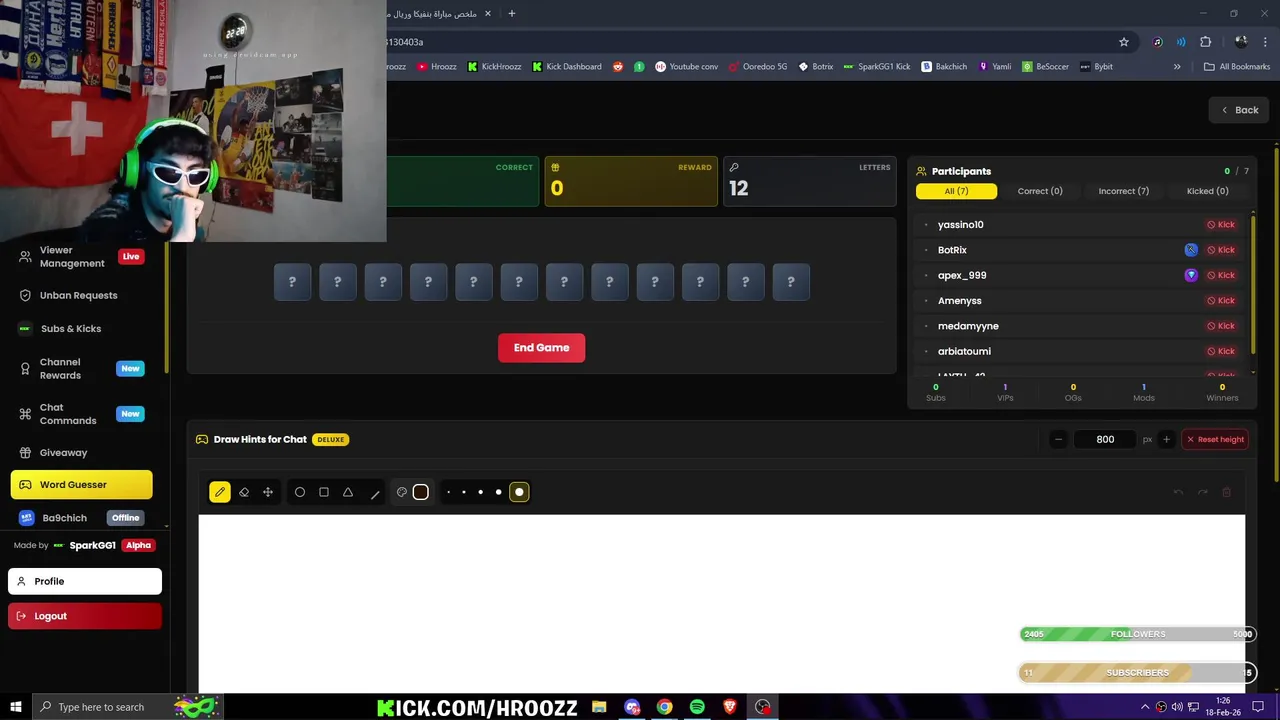Image resolution: width=1280 pixels, height=720 pixels.
Task: Kick participant yassino10
Action: tap(1221, 225)
